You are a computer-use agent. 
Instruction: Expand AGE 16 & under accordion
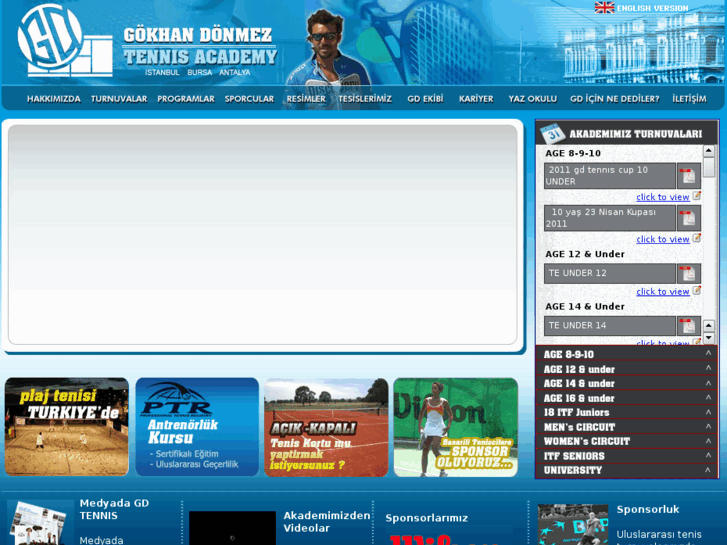click(x=627, y=398)
